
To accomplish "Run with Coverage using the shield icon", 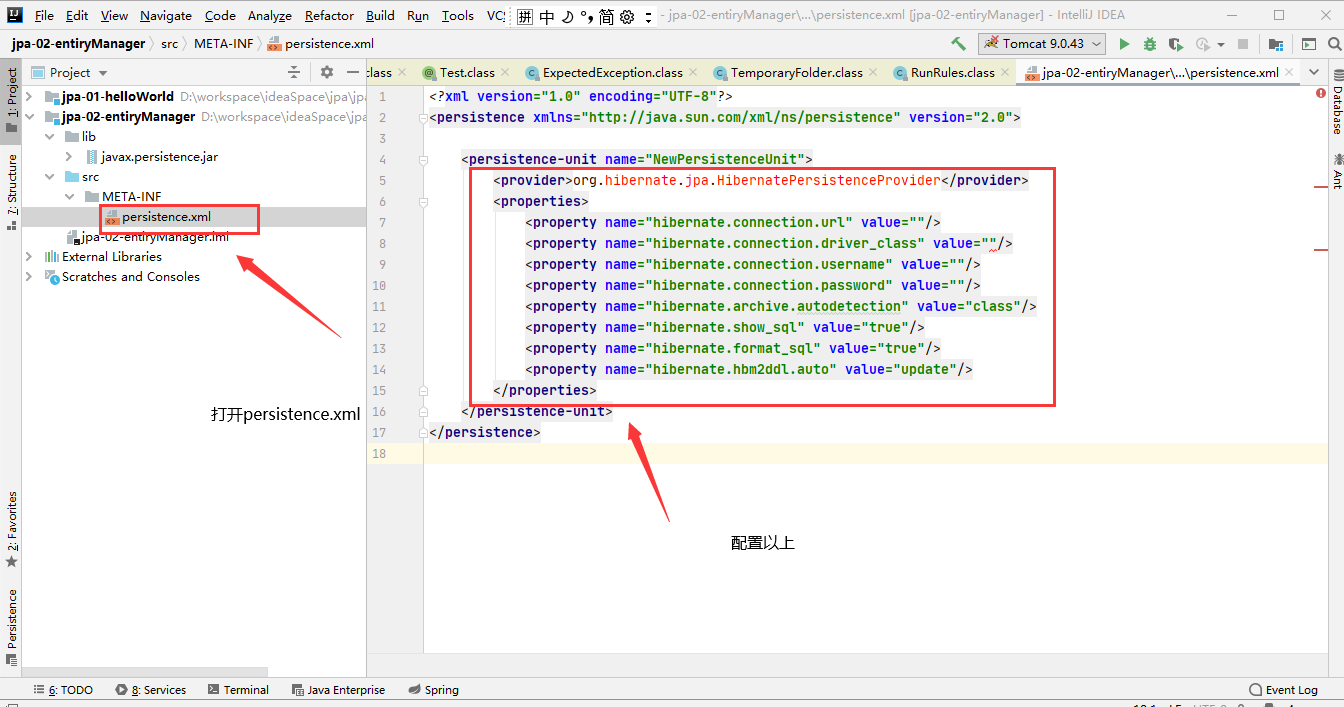I will [1176, 44].
